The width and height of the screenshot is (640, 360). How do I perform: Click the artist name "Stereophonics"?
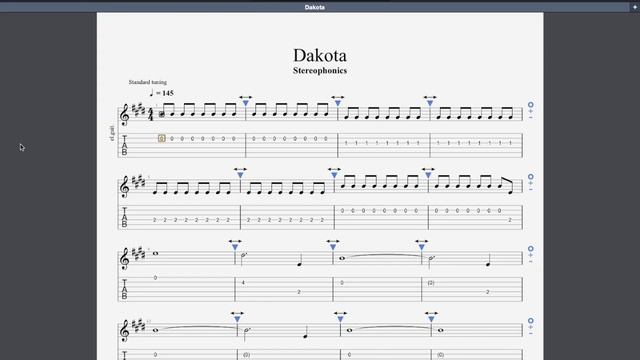[320, 71]
